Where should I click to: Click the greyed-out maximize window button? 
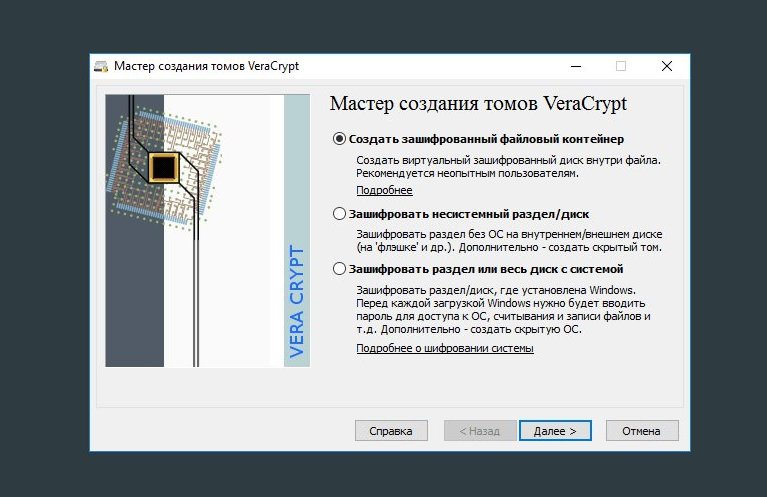coord(621,66)
